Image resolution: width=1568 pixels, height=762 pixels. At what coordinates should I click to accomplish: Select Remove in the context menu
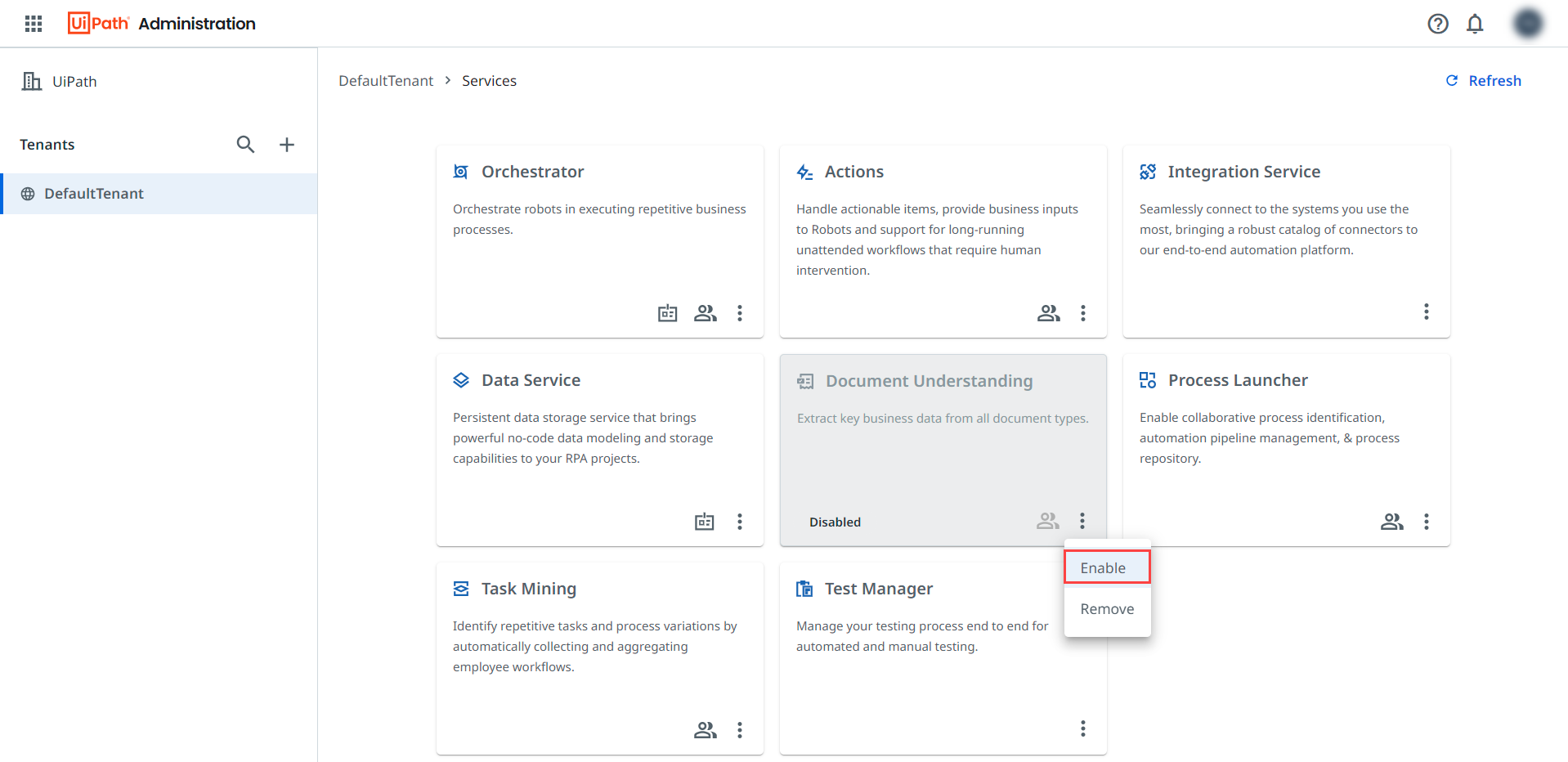(1106, 608)
